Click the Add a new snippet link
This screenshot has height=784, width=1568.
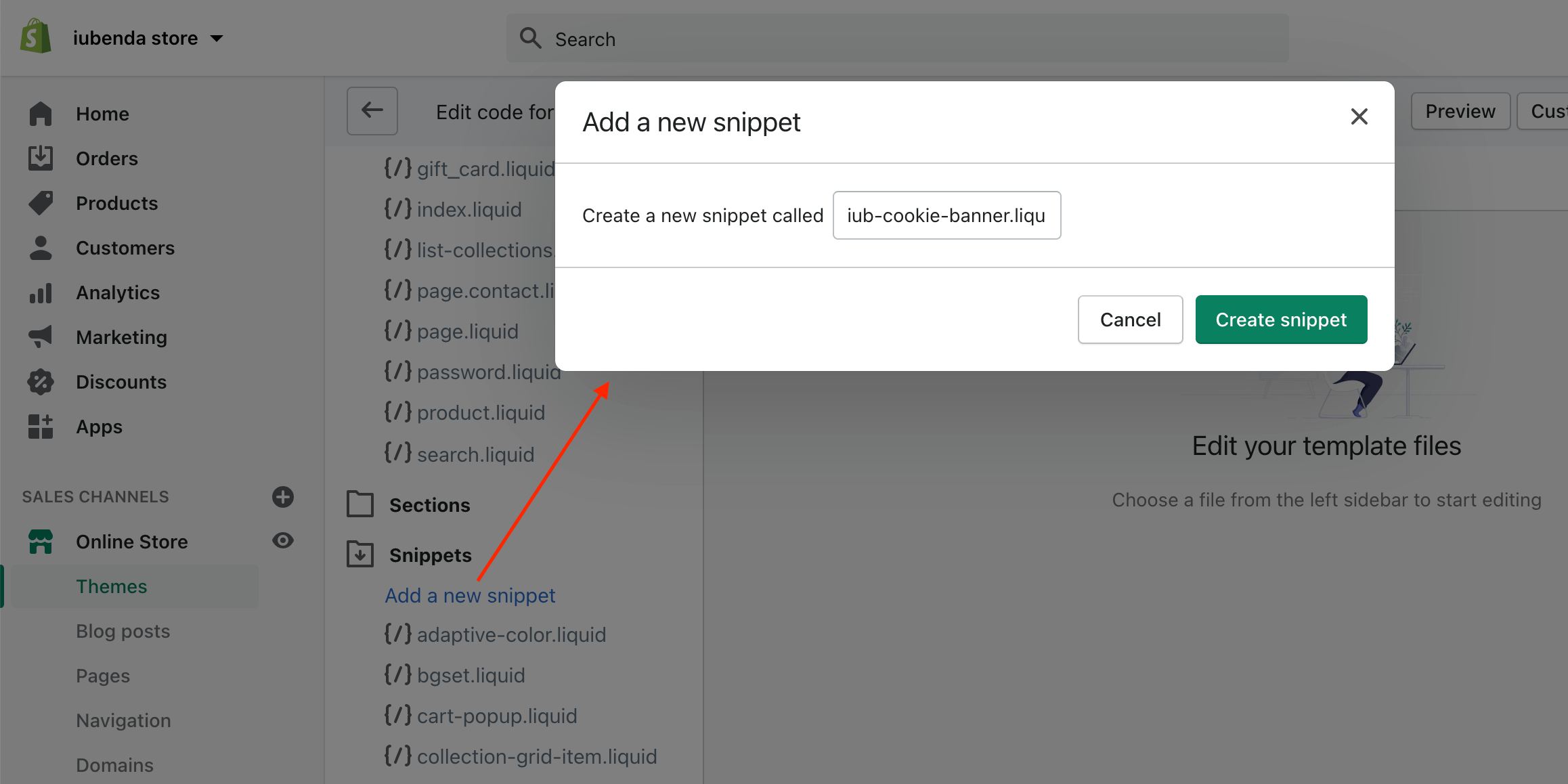470,595
